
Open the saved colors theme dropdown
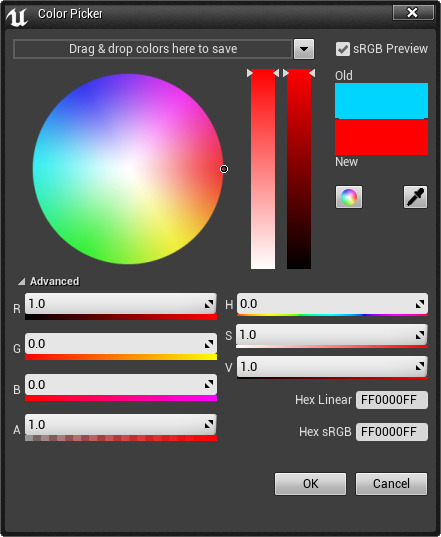click(x=304, y=49)
